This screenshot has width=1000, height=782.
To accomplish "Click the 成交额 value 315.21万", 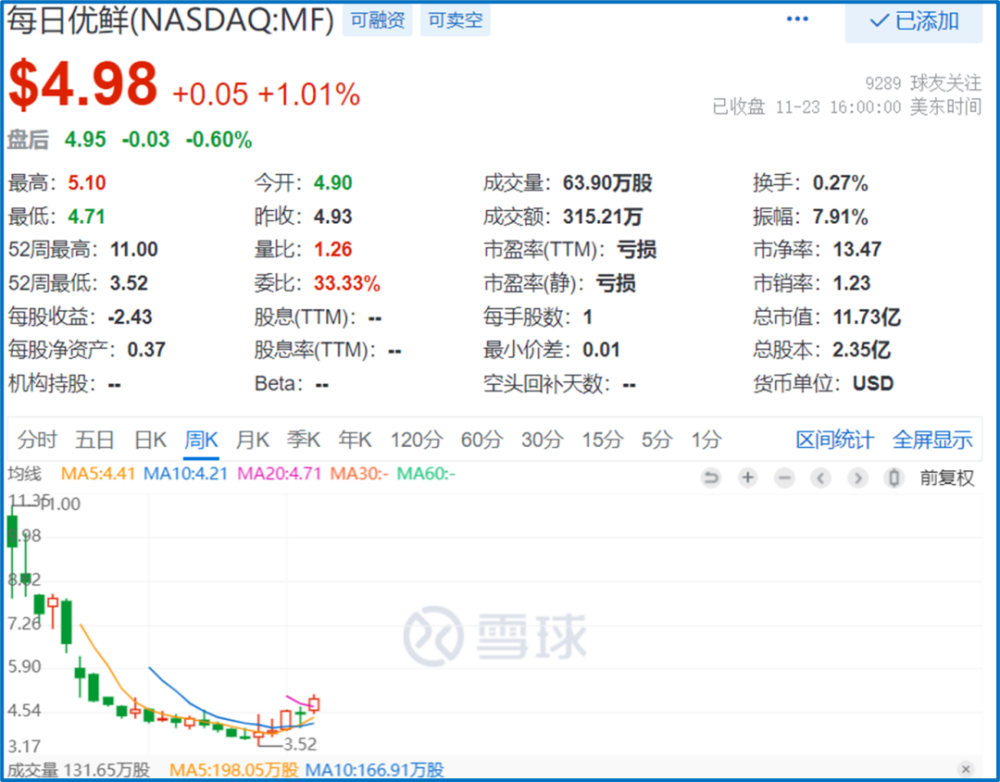I will click(602, 217).
